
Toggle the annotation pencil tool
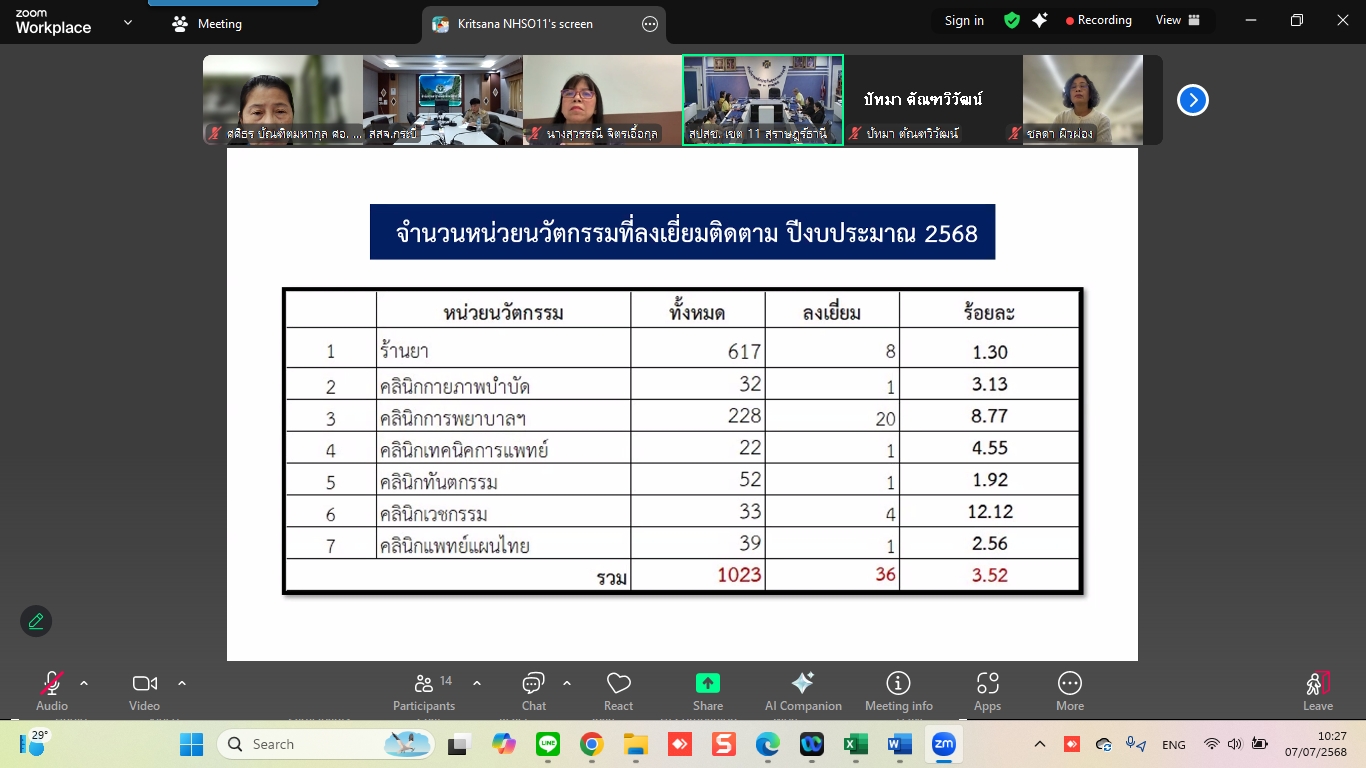pos(36,621)
